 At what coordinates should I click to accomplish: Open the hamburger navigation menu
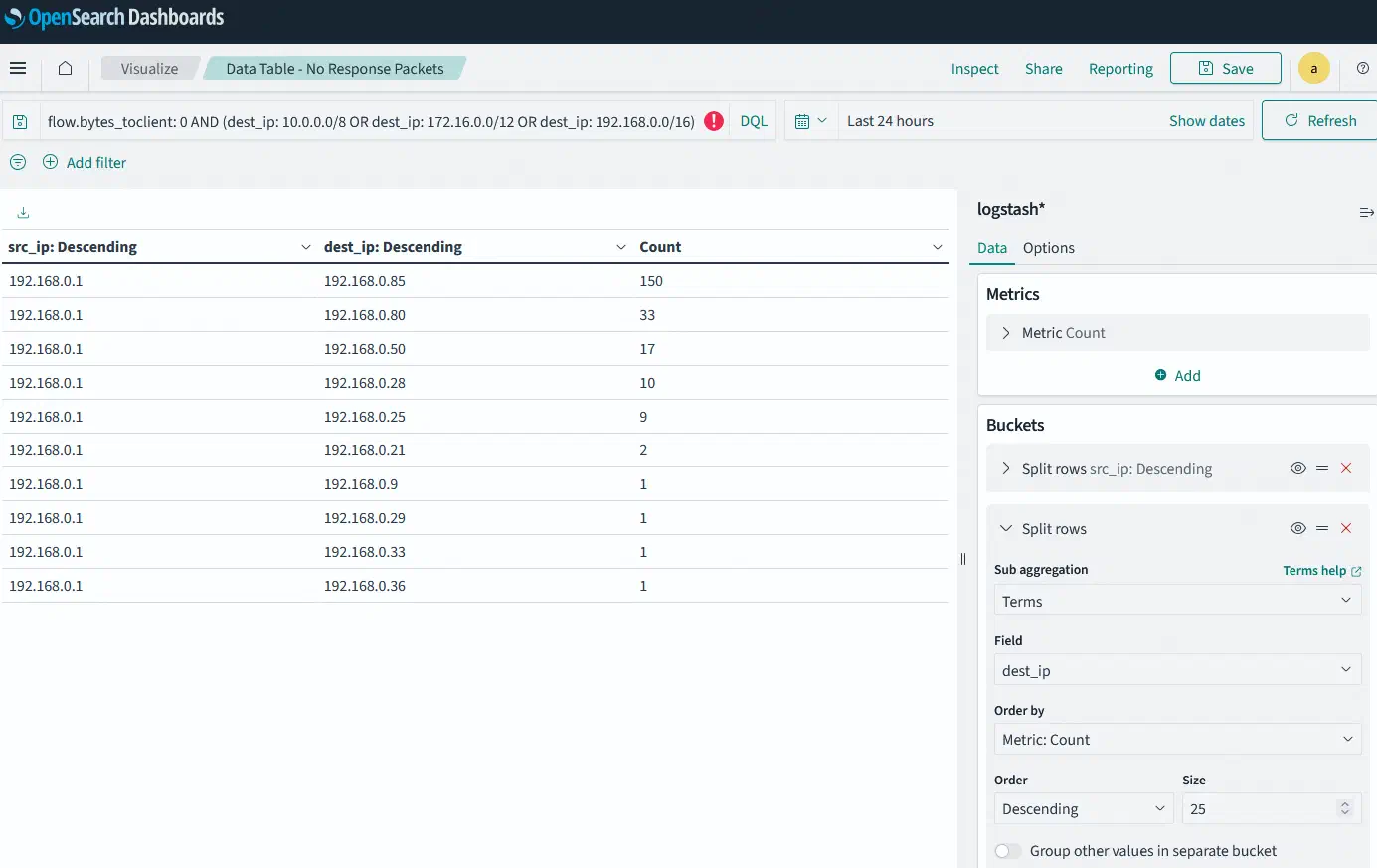pyautogui.click(x=18, y=68)
